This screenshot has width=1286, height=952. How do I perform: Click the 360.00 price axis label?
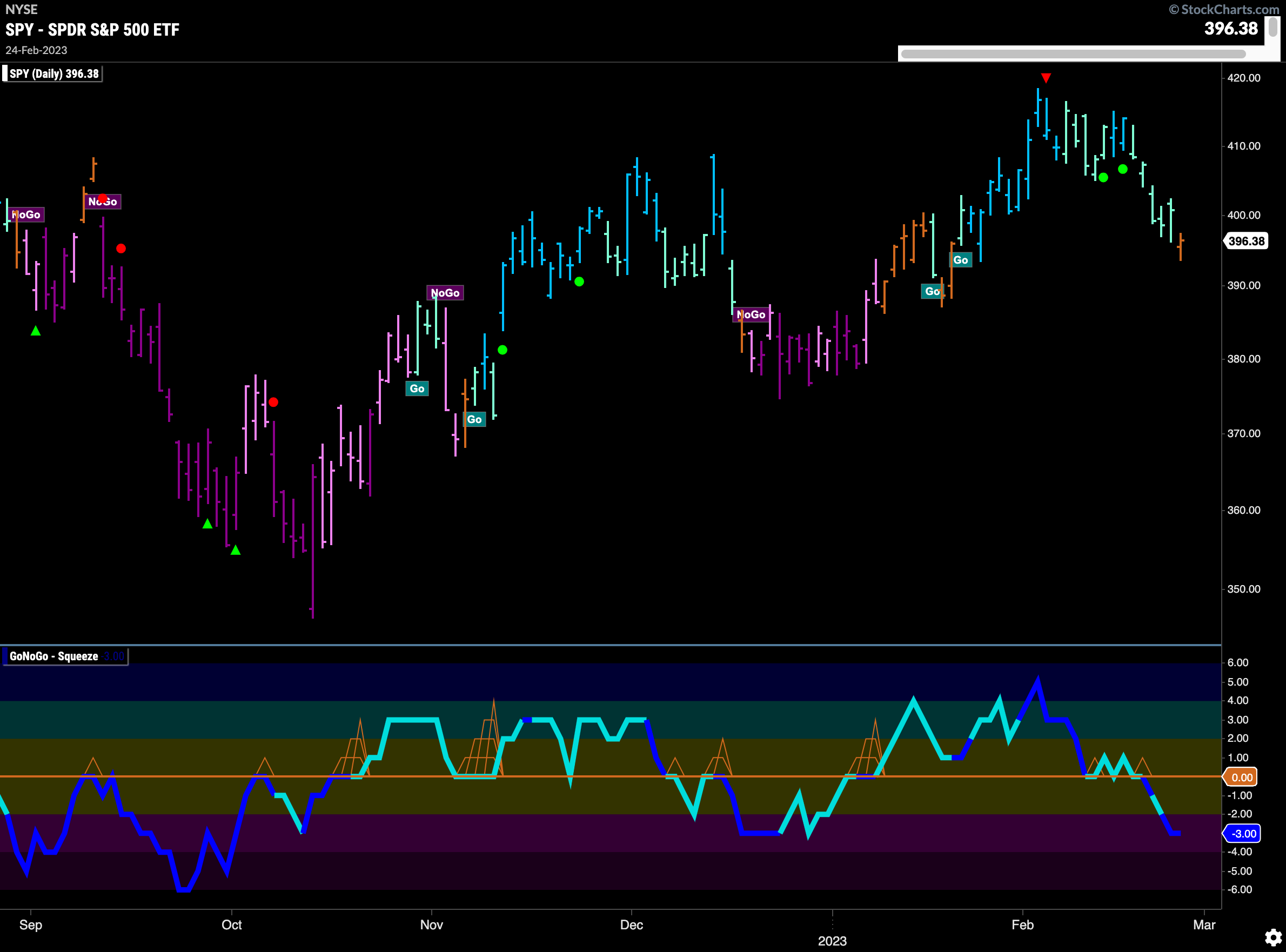click(1243, 510)
